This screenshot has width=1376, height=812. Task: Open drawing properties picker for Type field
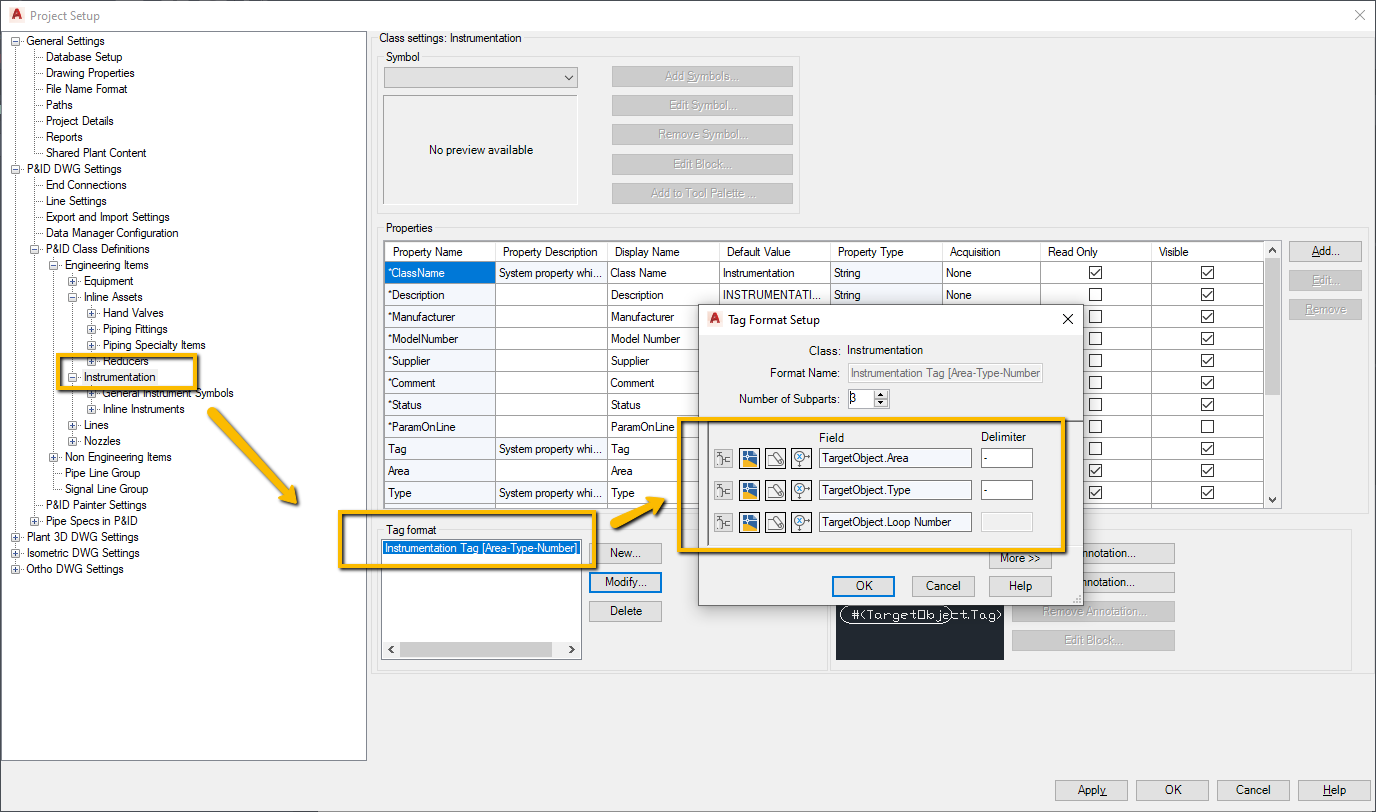coord(749,490)
